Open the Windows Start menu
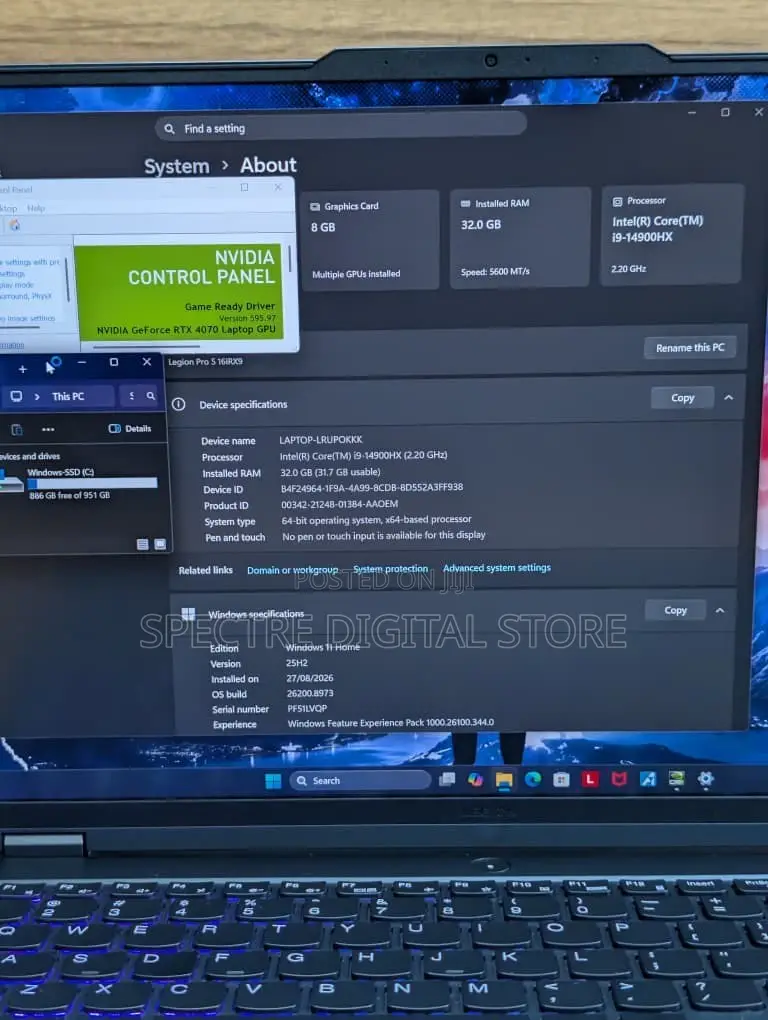This screenshot has height=1020, width=768. 273,781
